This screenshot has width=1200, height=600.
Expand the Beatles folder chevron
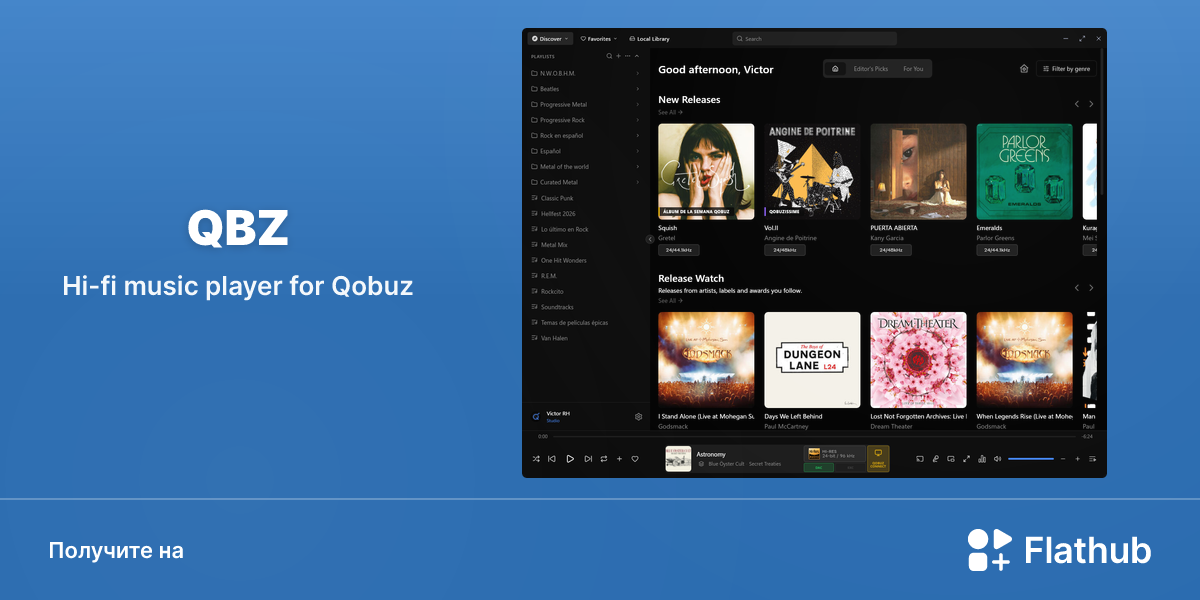tap(638, 89)
